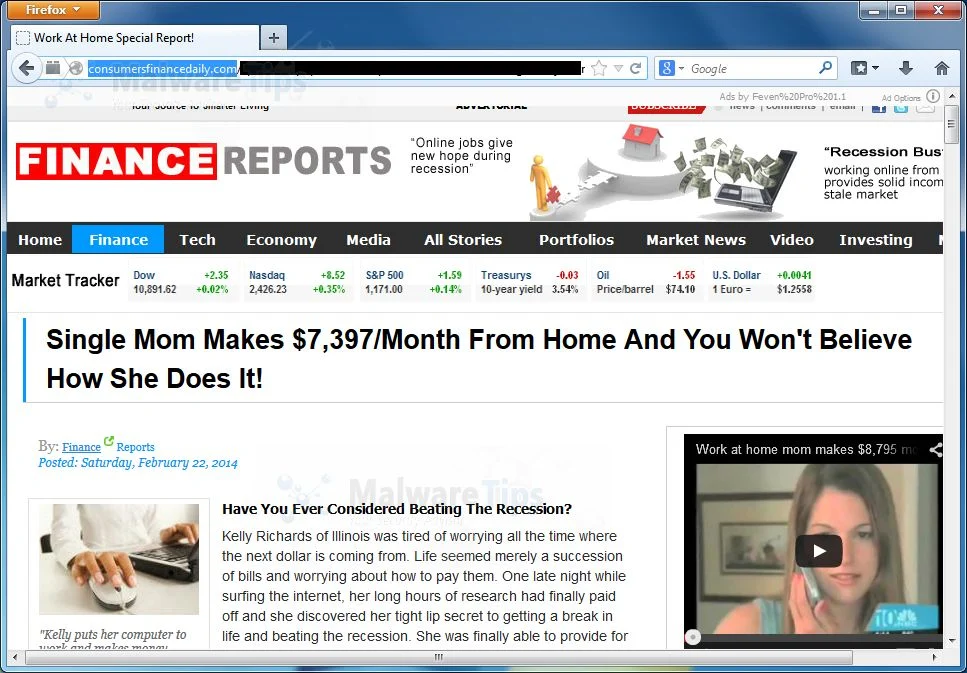
Task: Open the Video nav item
Action: 791,239
